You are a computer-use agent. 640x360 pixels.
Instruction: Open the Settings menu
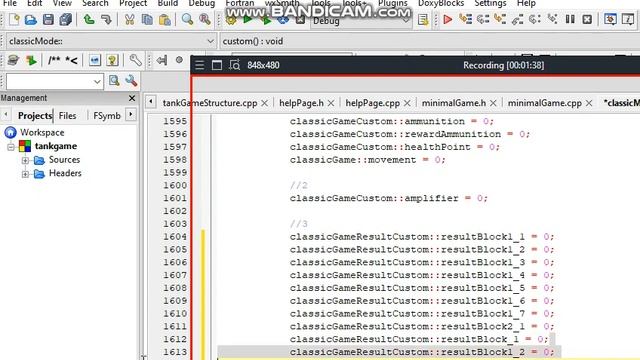click(x=490, y=3)
